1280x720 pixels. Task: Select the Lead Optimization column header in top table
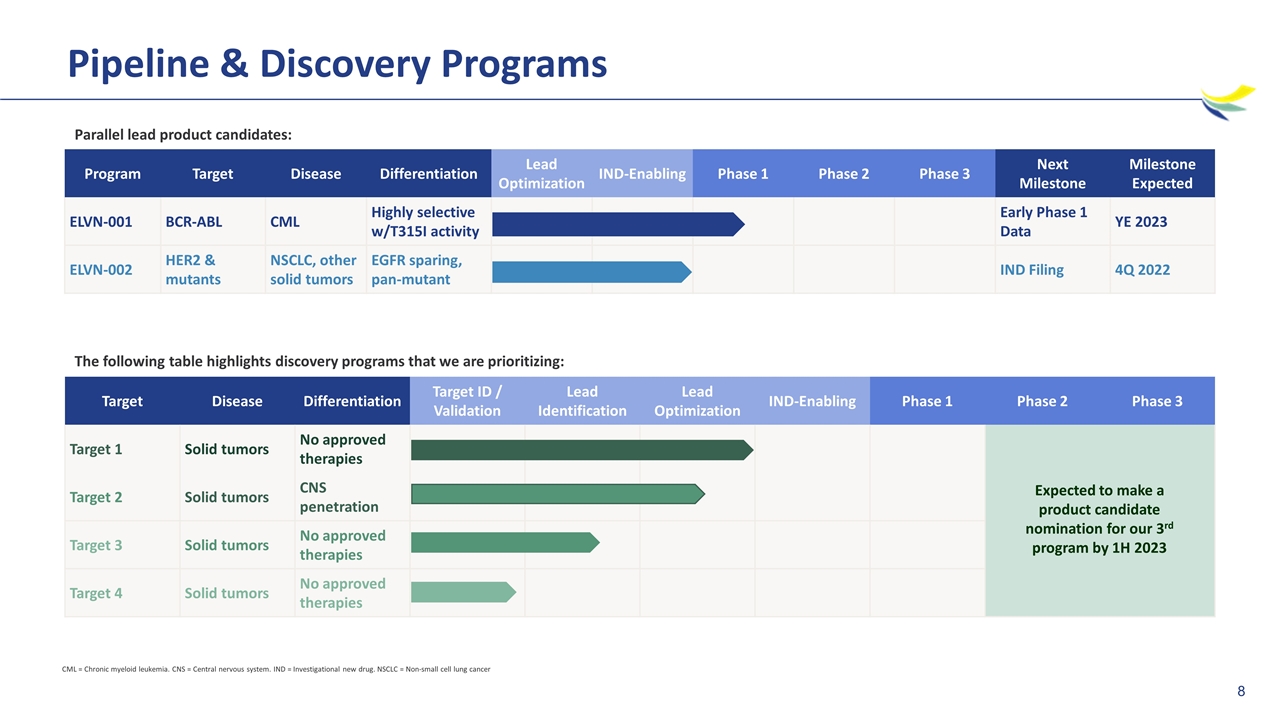pyautogui.click(x=541, y=173)
